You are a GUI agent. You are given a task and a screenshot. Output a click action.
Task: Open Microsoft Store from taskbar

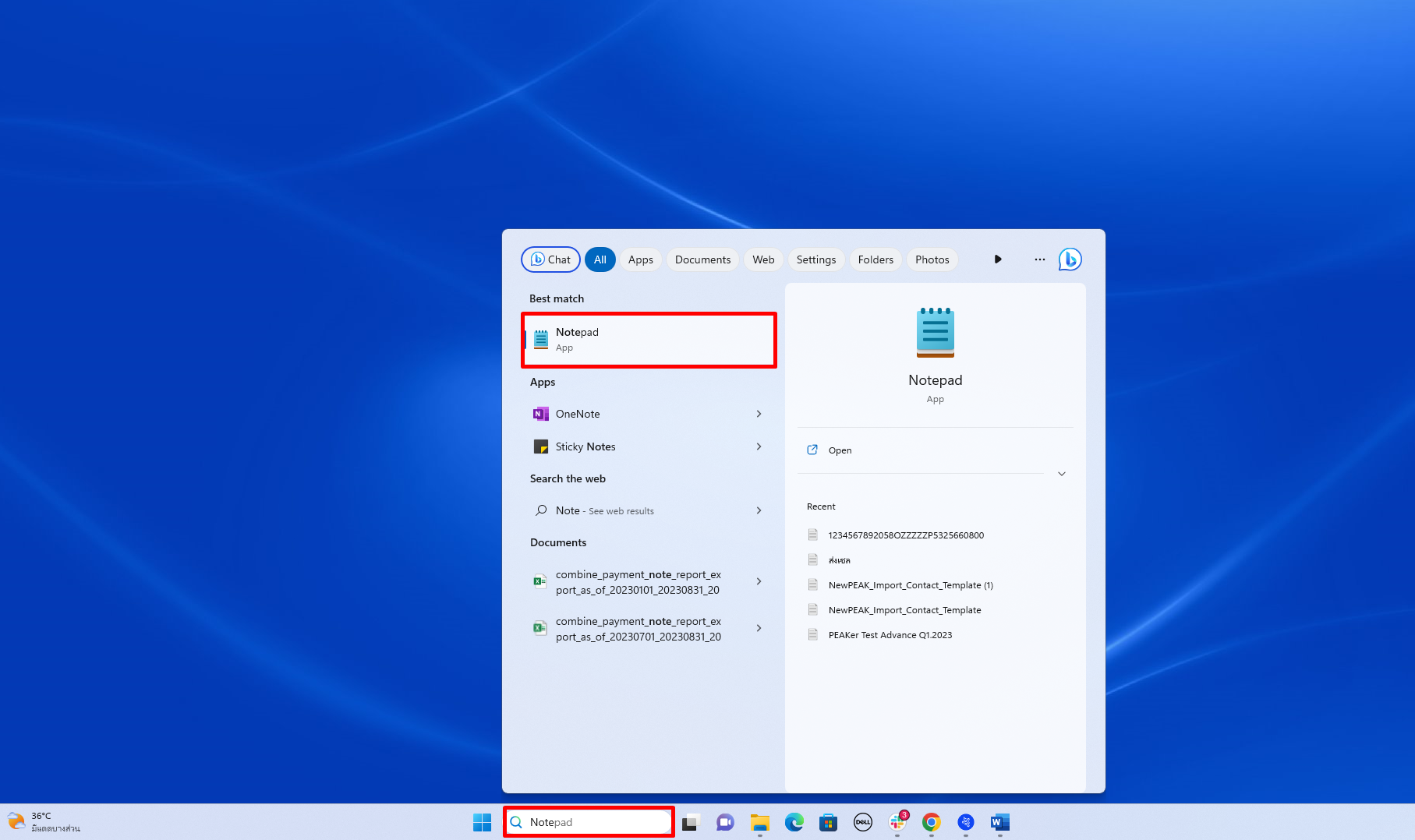click(x=828, y=822)
